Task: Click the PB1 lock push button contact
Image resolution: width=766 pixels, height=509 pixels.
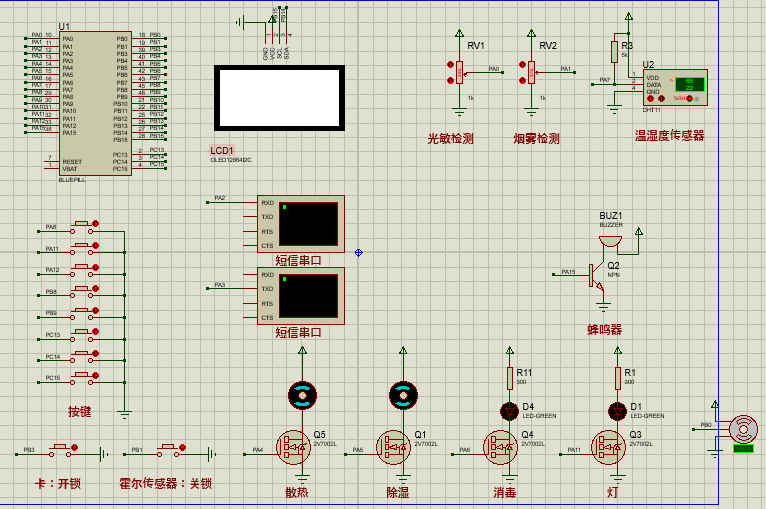Action: pos(169,451)
